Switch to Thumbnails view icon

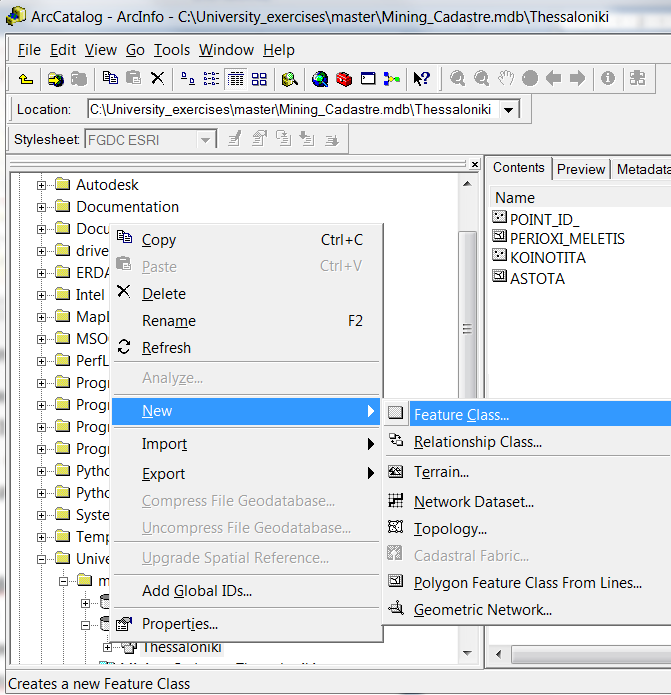[259, 79]
